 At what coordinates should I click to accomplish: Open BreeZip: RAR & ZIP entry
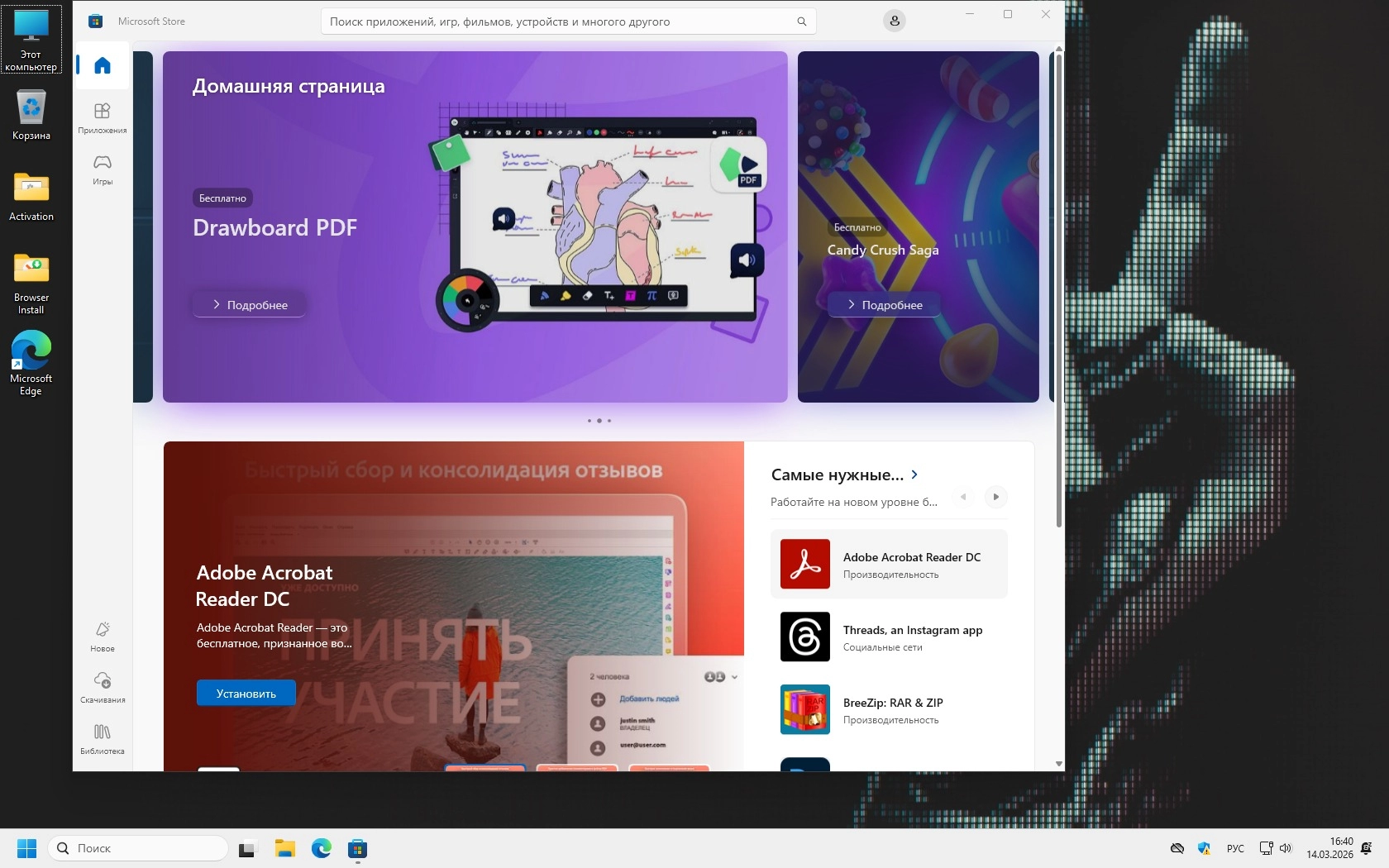coord(889,709)
